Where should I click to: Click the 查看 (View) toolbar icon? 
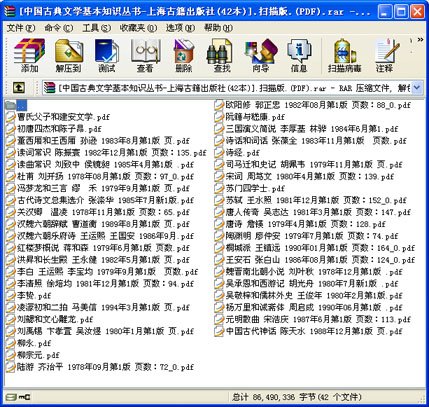145,55
